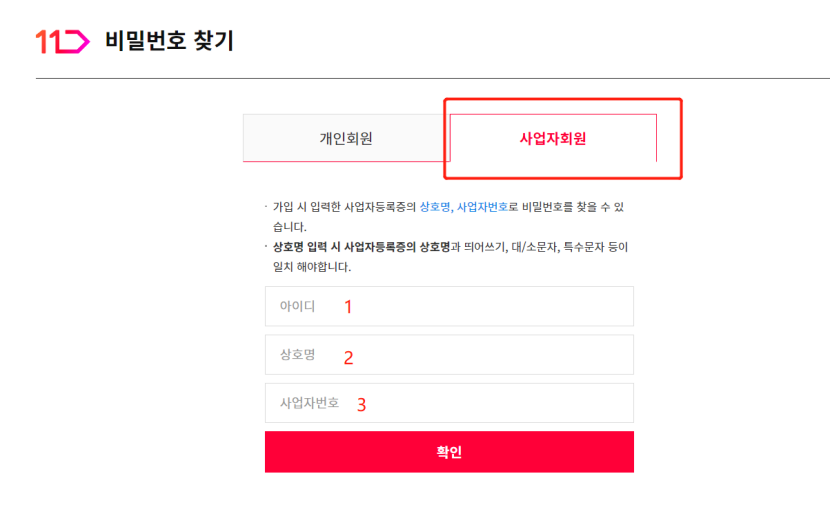Click red annotation number 3
The height and width of the screenshot is (526, 831).
(362, 405)
